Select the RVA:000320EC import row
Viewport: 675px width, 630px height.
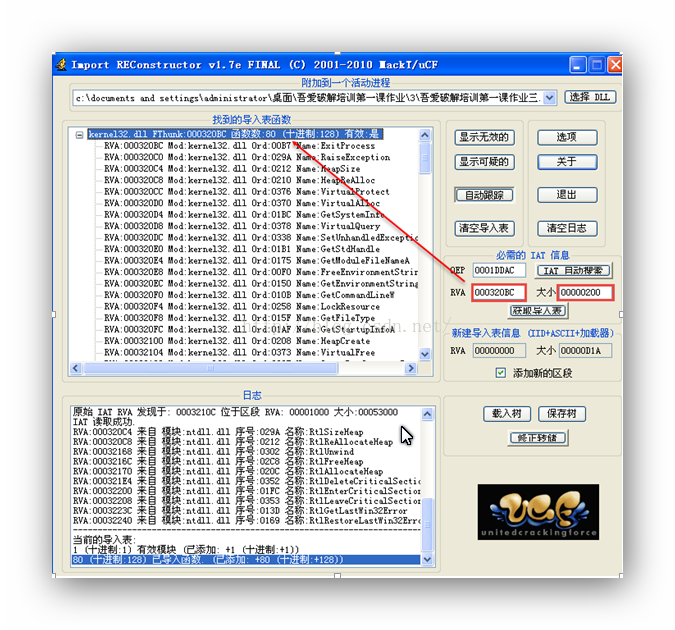(261, 284)
